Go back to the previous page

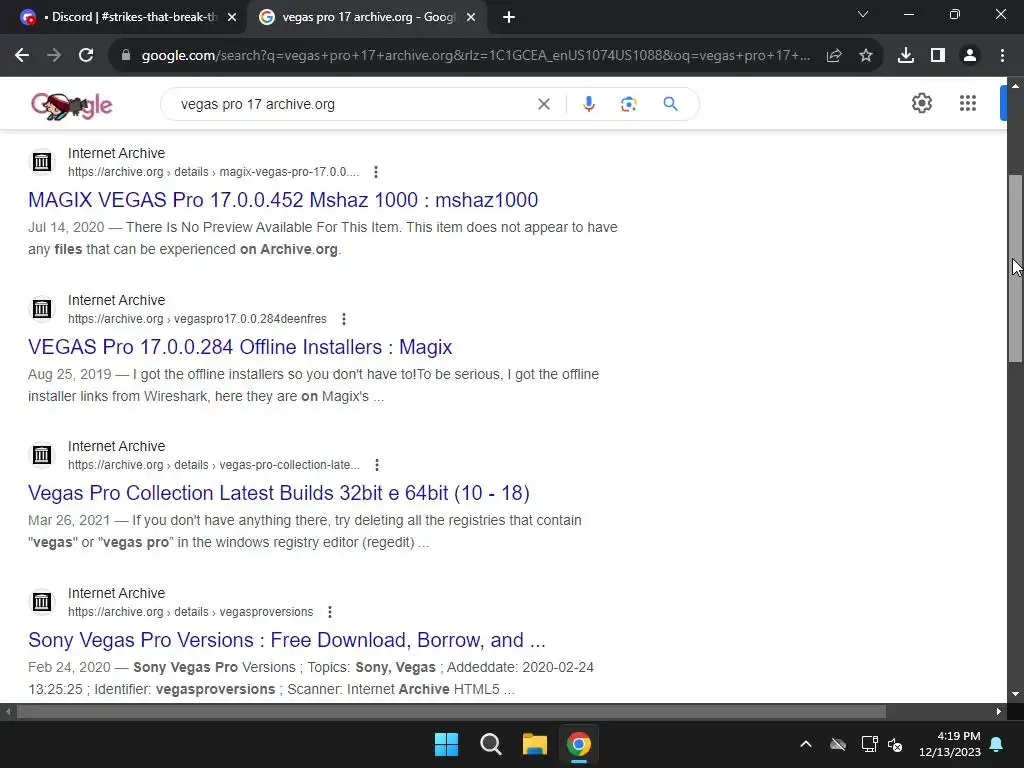tap(22, 56)
